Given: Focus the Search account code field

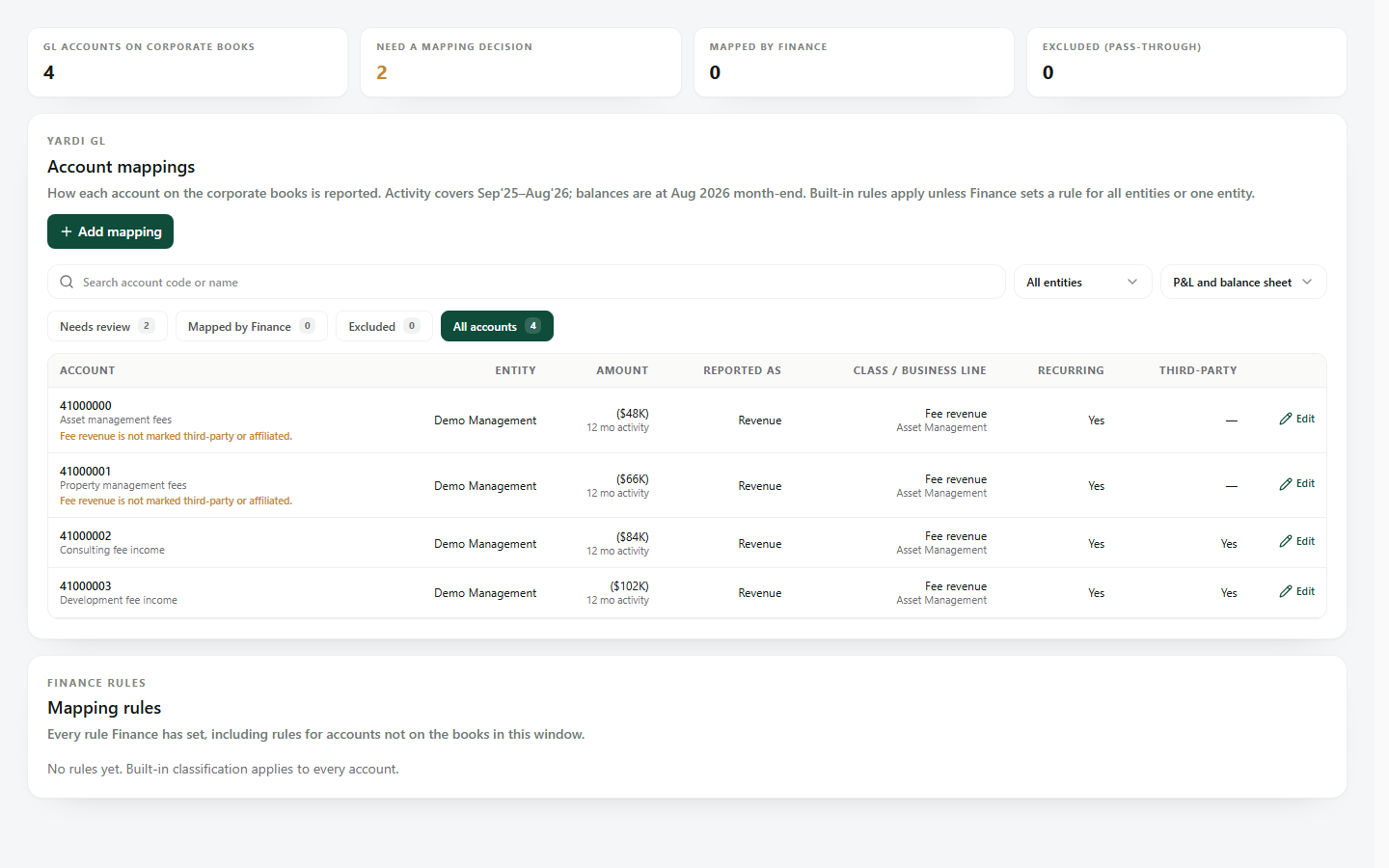Looking at the screenshot, I should (x=527, y=283).
